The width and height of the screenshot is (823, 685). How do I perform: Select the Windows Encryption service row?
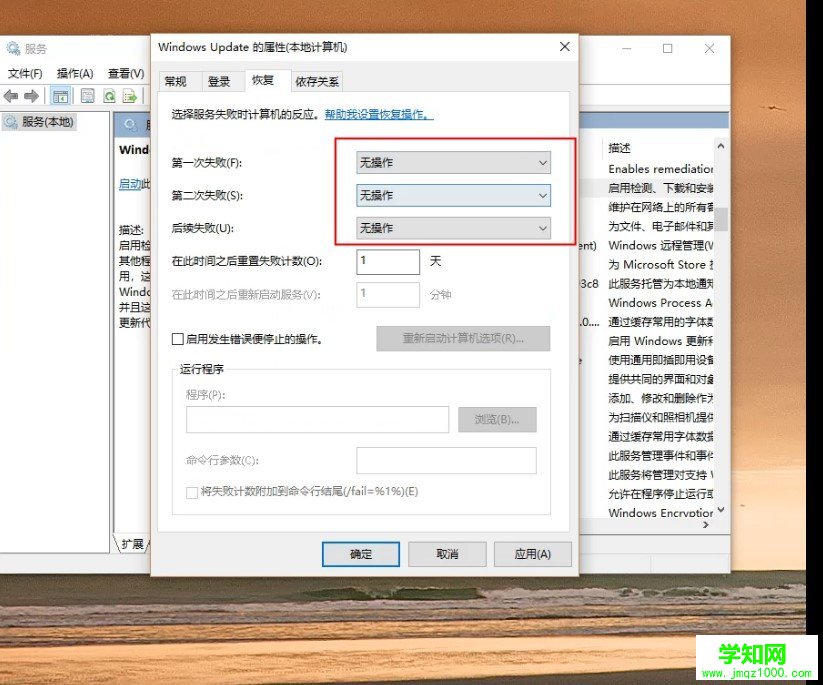click(x=660, y=513)
